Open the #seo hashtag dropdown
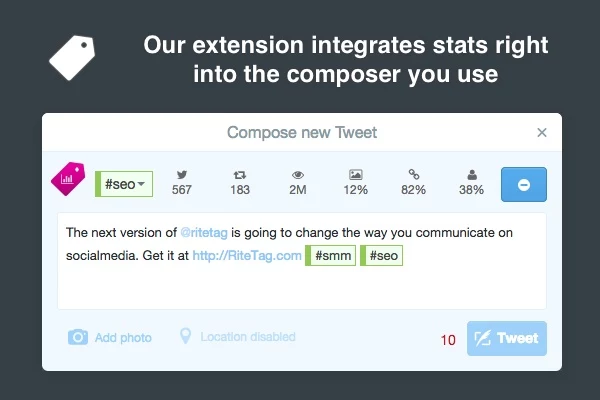The image size is (600, 400). (x=123, y=185)
